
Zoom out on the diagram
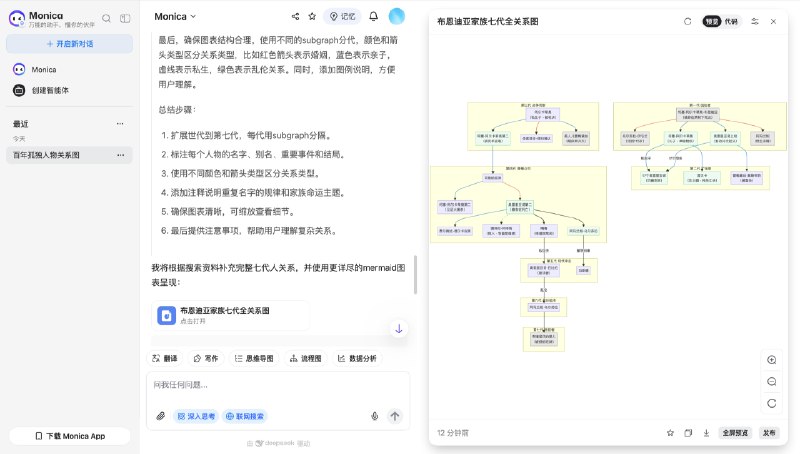(772, 382)
